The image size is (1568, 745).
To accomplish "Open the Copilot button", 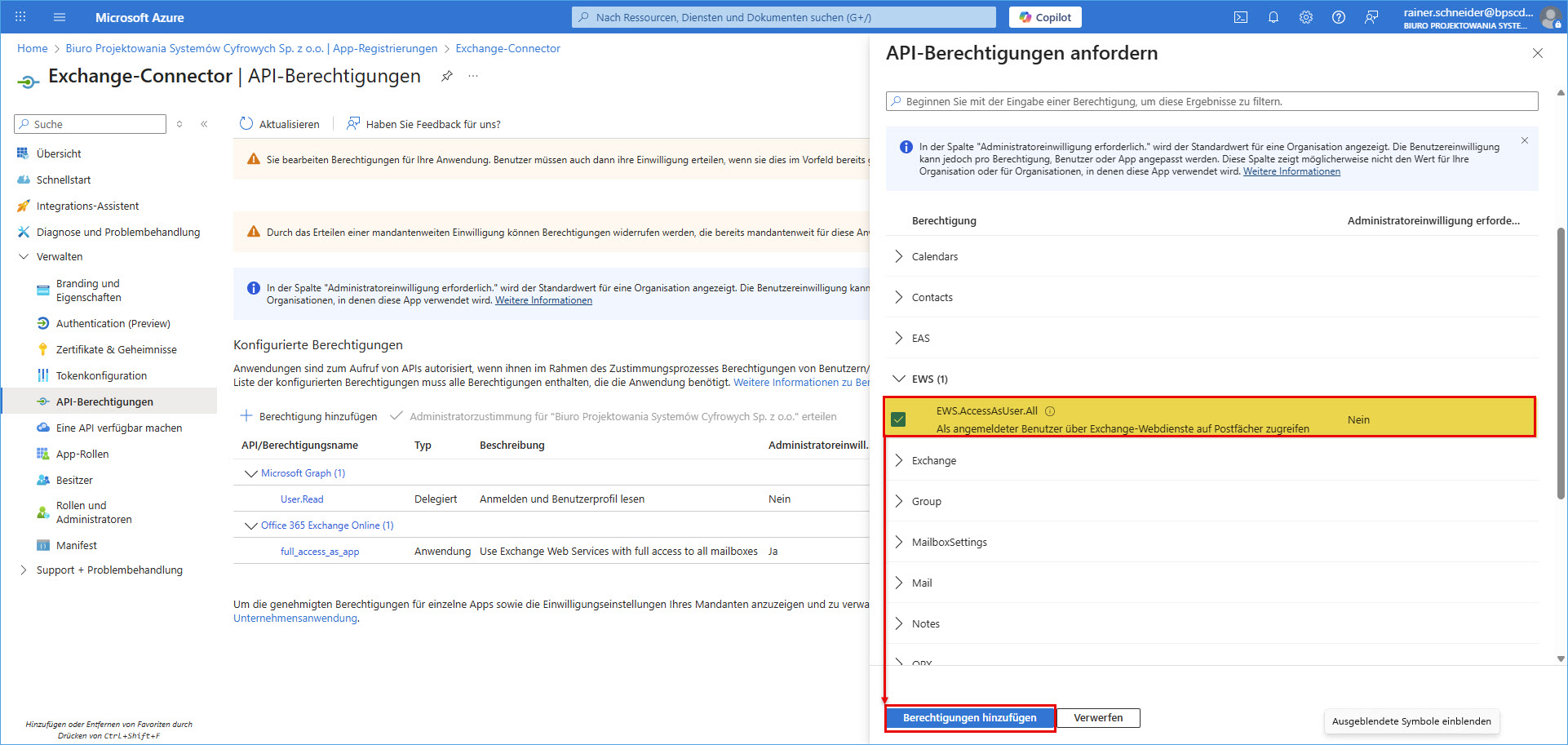I will 1045,17.
